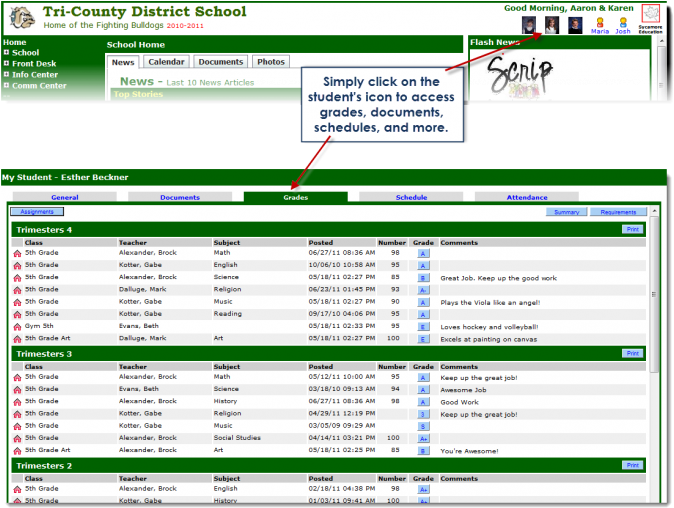Click the 'Top Stories' heading
Image resolution: width=674 pixels, height=508 pixels.
click(x=138, y=94)
